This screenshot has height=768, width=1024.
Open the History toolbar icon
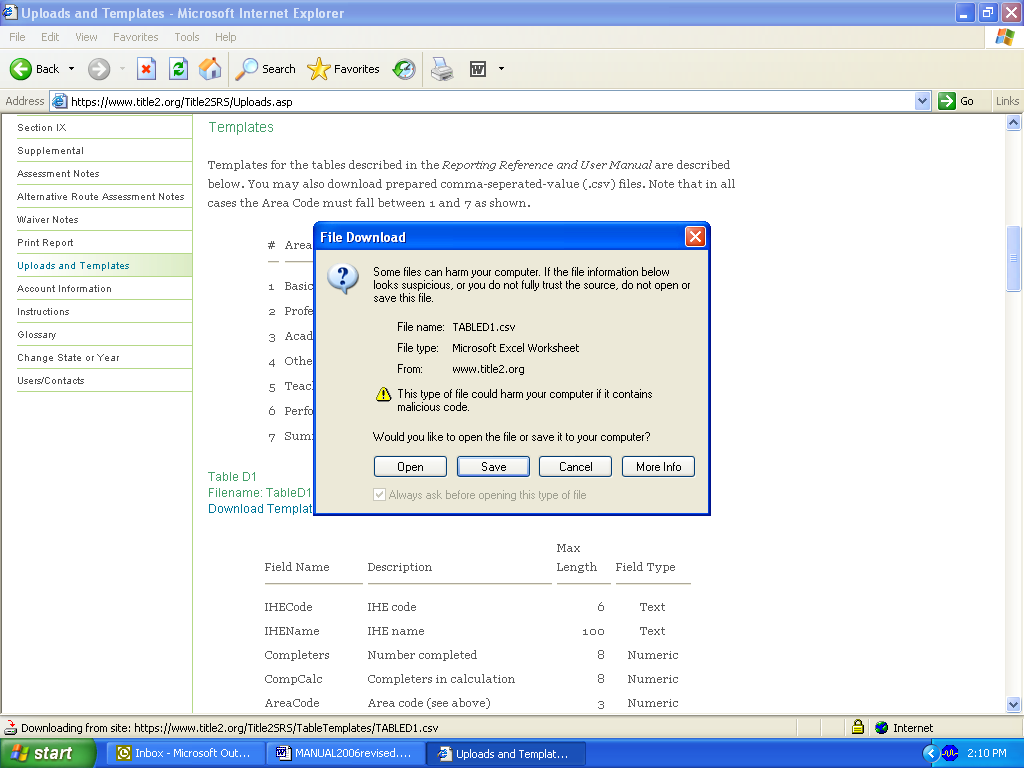click(404, 69)
